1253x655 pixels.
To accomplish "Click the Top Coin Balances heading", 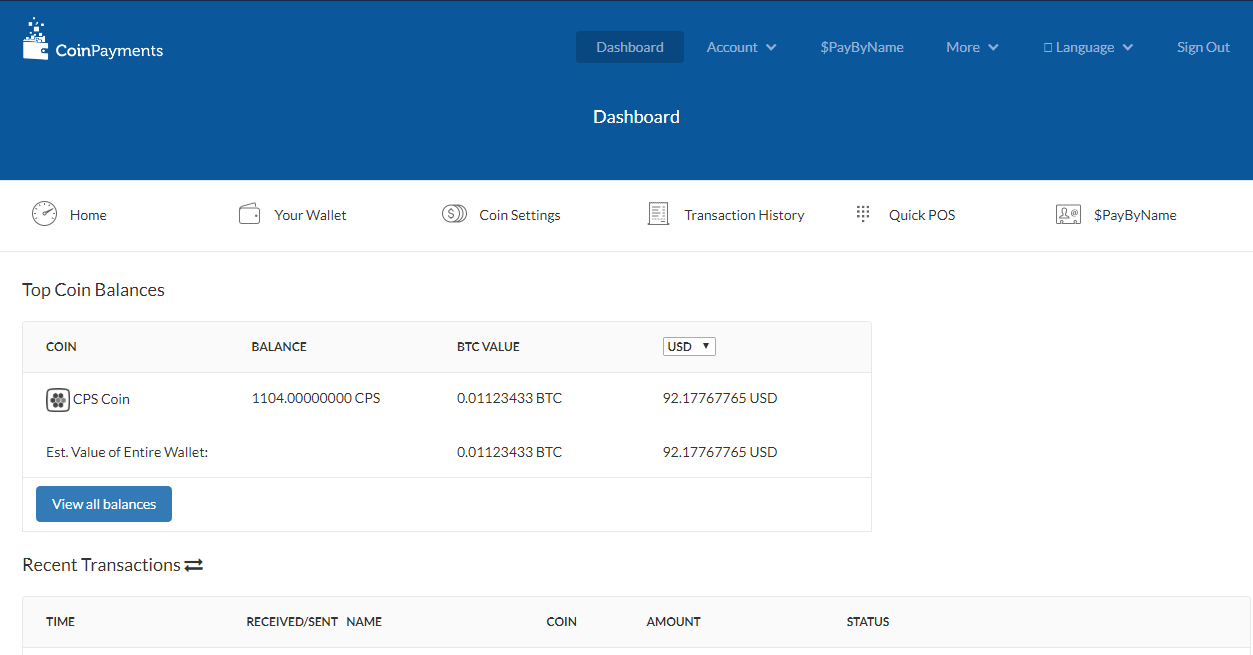I will [93, 290].
